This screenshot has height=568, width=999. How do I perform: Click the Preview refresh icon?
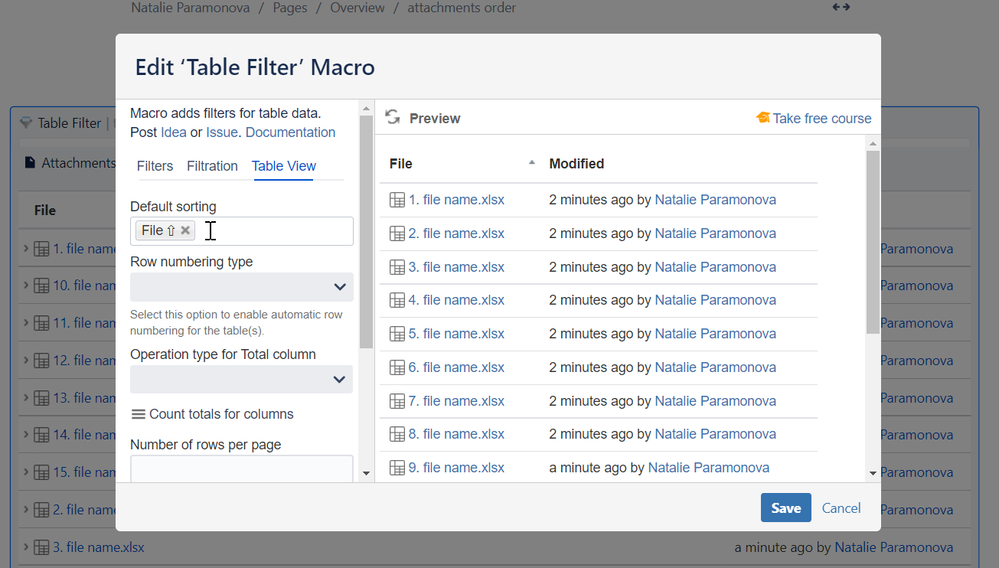tap(392, 117)
